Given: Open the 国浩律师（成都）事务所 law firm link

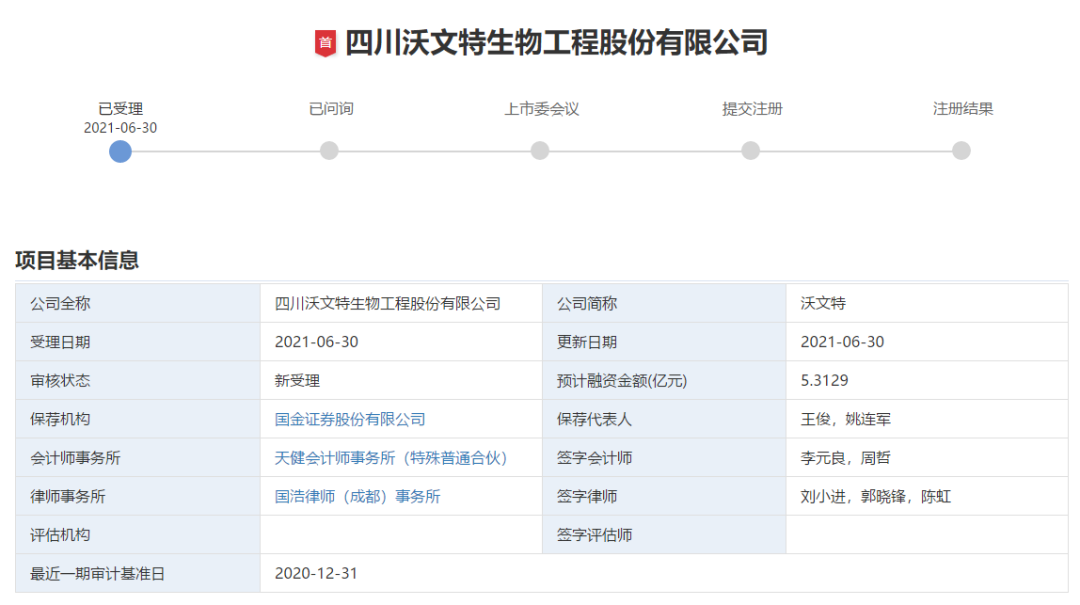Looking at the screenshot, I should [x=357, y=496].
